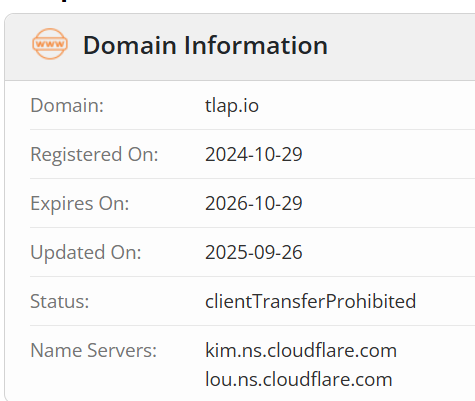Click the orange www globe icon
This screenshot has width=475, height=401.
[x=50, y=44]
